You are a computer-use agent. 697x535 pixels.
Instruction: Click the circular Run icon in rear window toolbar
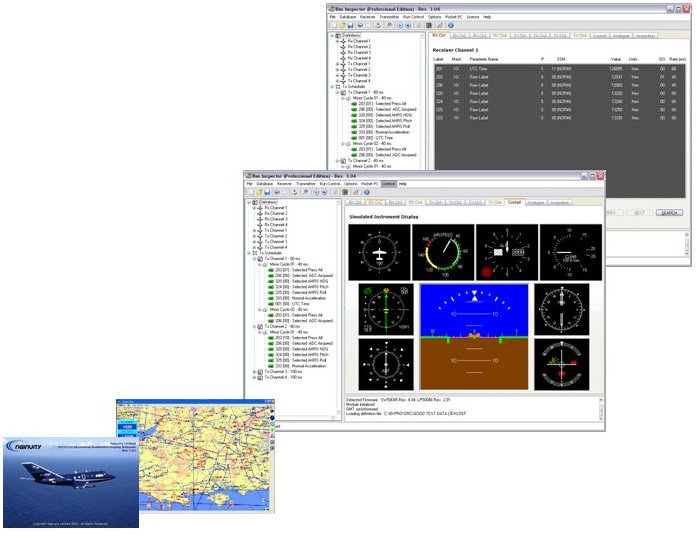coord(399,25)
